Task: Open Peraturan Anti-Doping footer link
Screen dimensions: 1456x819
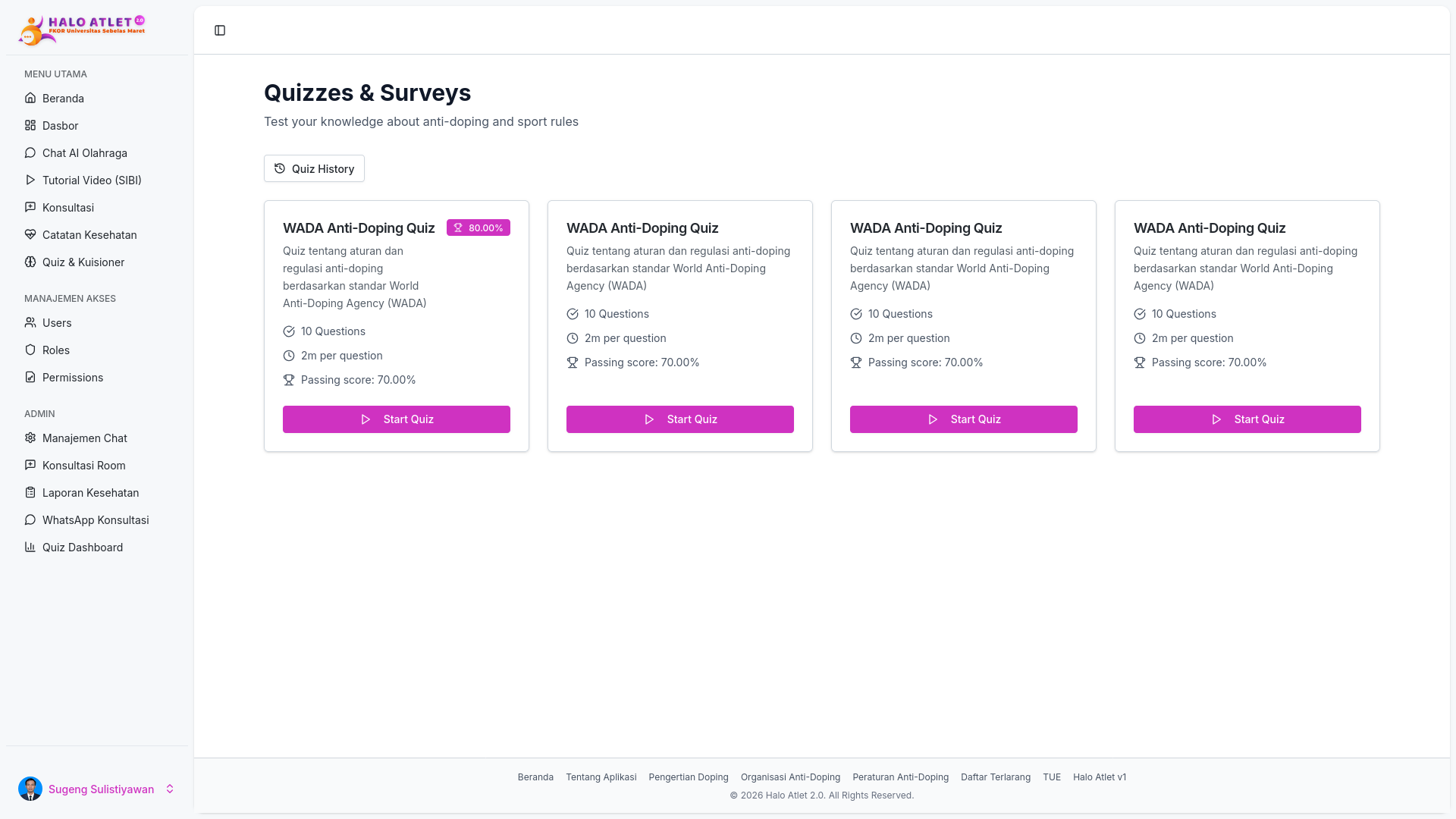Action: [900, 777]
